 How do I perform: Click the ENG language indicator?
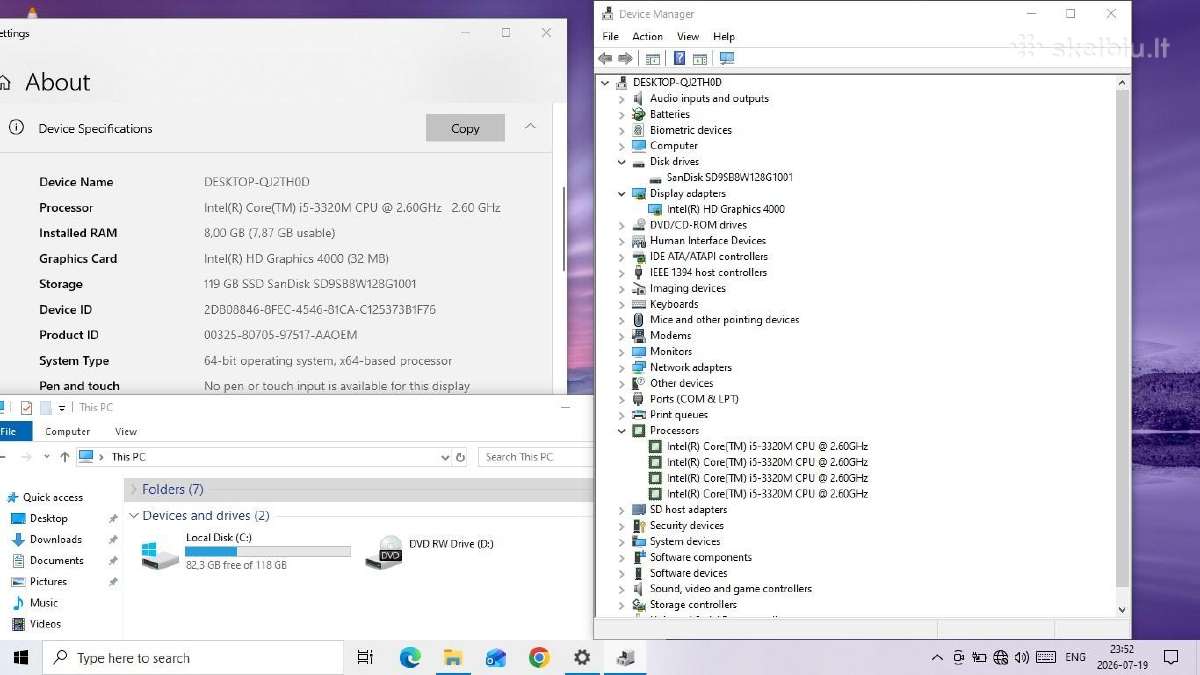click(1075, 657)
